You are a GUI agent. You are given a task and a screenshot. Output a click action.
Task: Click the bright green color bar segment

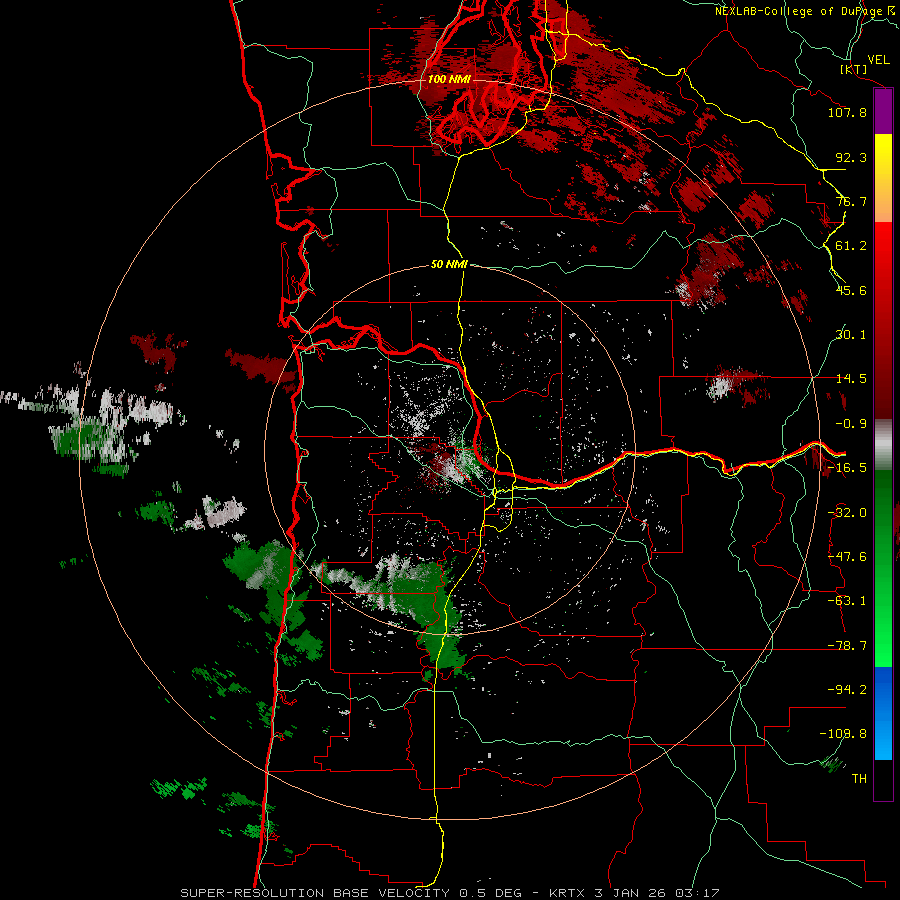(x=883, y=568)
